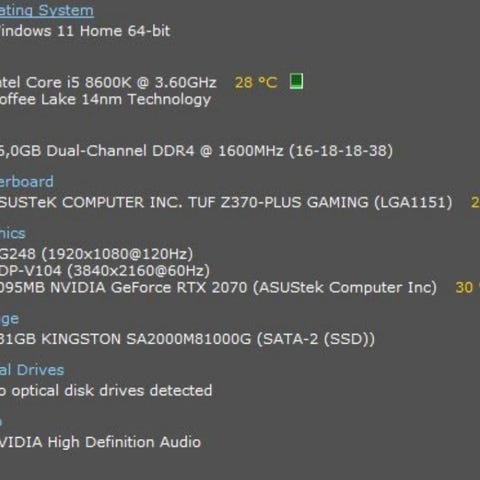This screenshot has width=480, height=480.
Task: Select the Dual-Channel DDR4 1600MHz RAM line
Action: click(x=196, y=151)
